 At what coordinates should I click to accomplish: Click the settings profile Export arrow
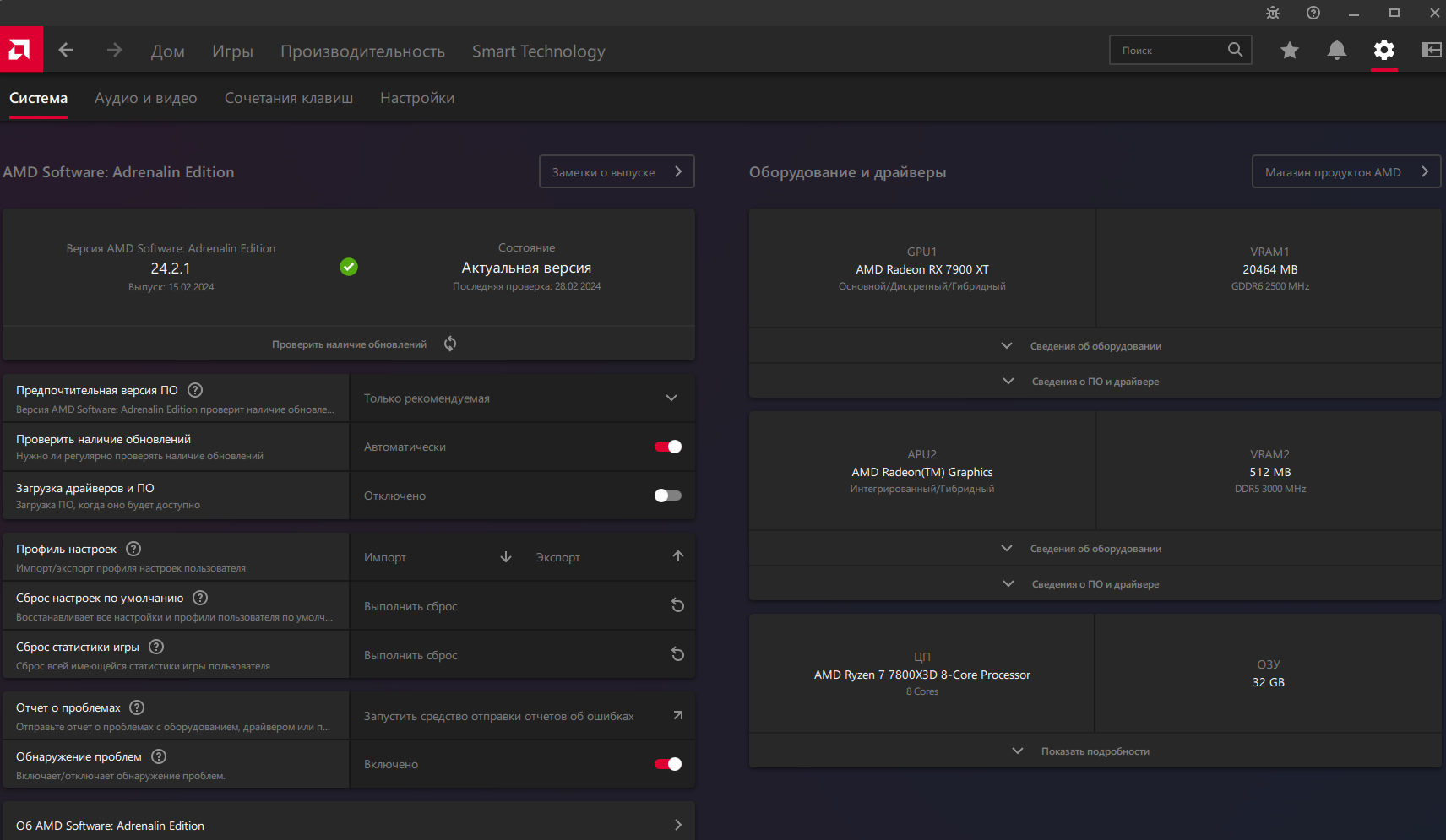677,556
